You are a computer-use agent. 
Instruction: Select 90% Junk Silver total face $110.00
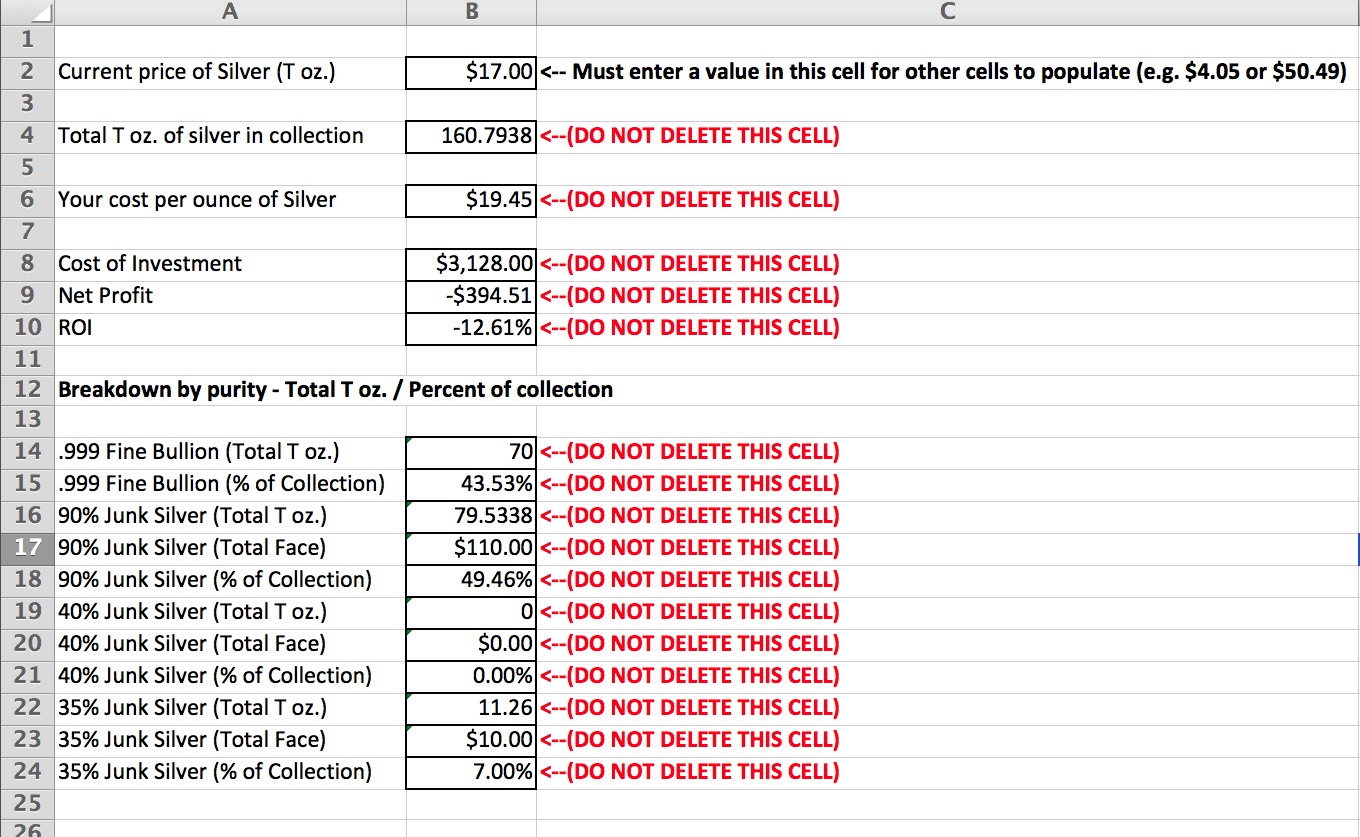click(x=471, y=548)
